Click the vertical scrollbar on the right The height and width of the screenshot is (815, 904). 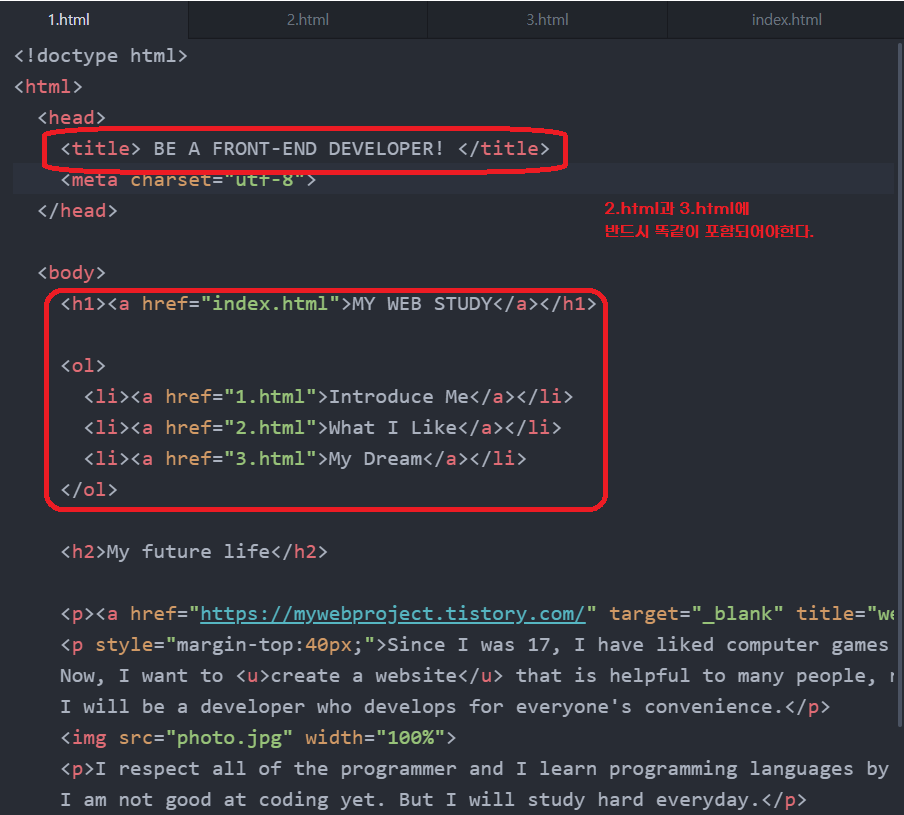(x=901, y=383)
